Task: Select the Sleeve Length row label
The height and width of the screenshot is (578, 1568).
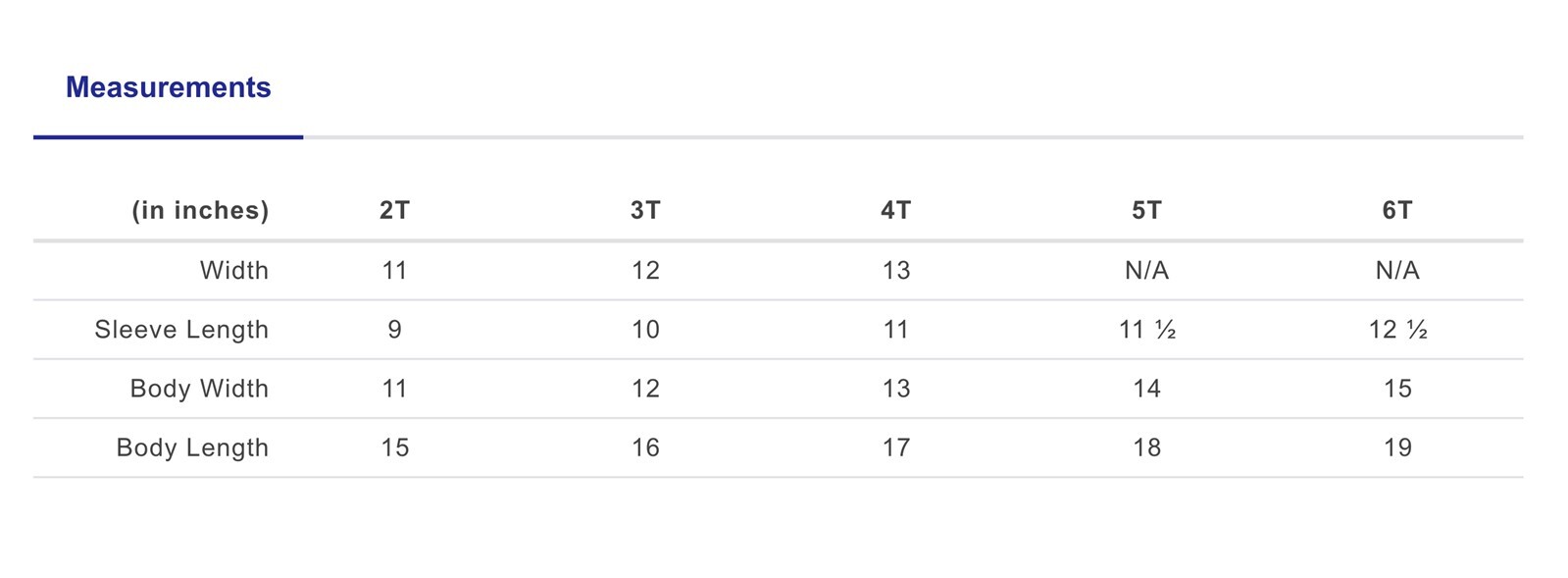Action: (181, 330)
